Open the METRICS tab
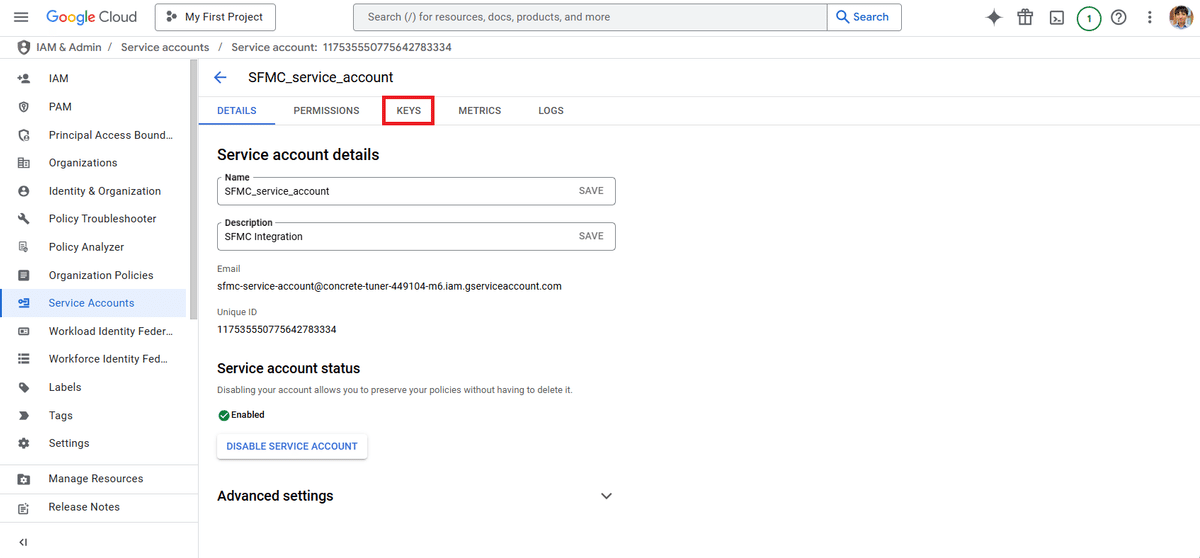Viewport: 1200px width, 558px height. tap(480, 110)
